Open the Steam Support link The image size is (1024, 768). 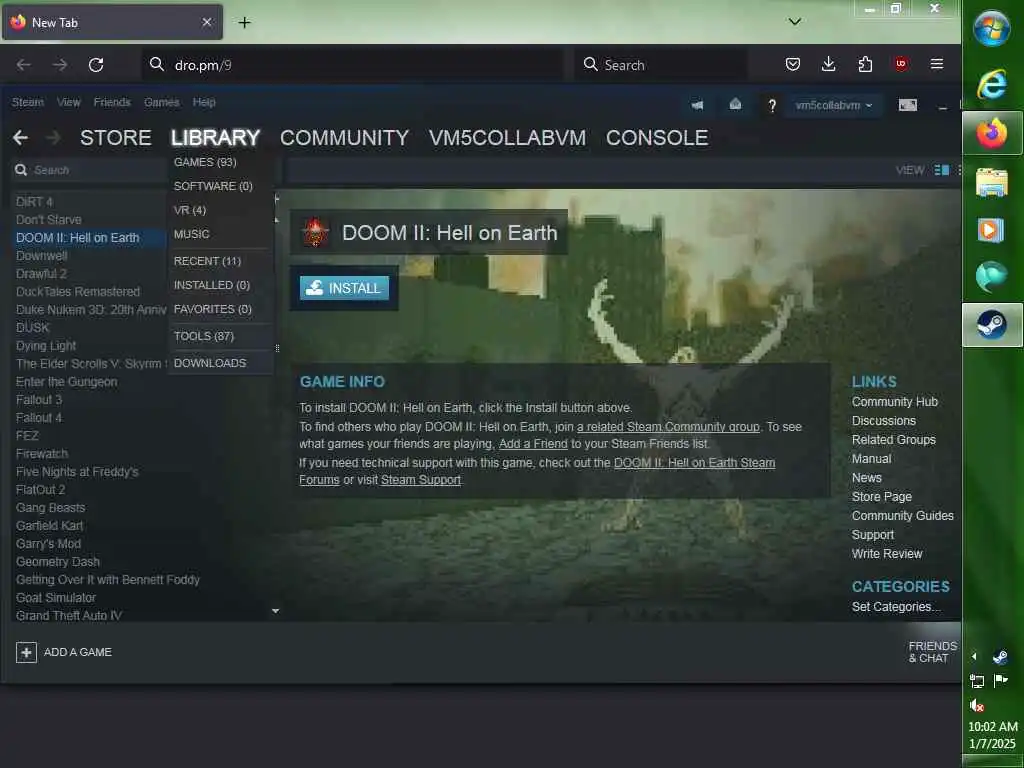421,480
